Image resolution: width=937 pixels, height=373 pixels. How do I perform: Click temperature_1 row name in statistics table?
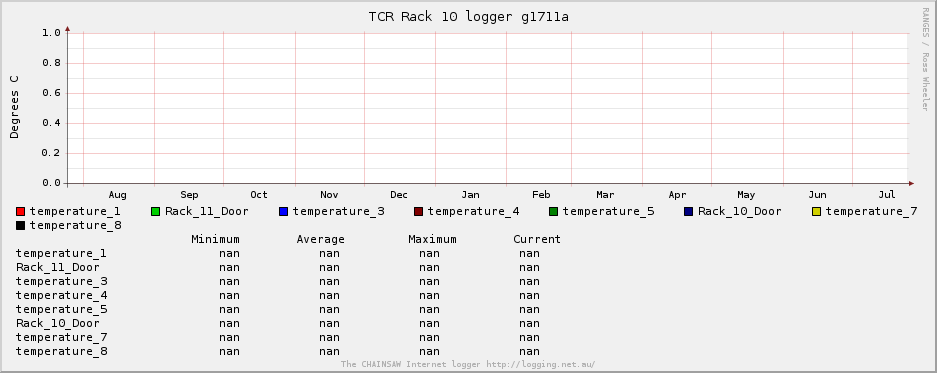point(62,253)
